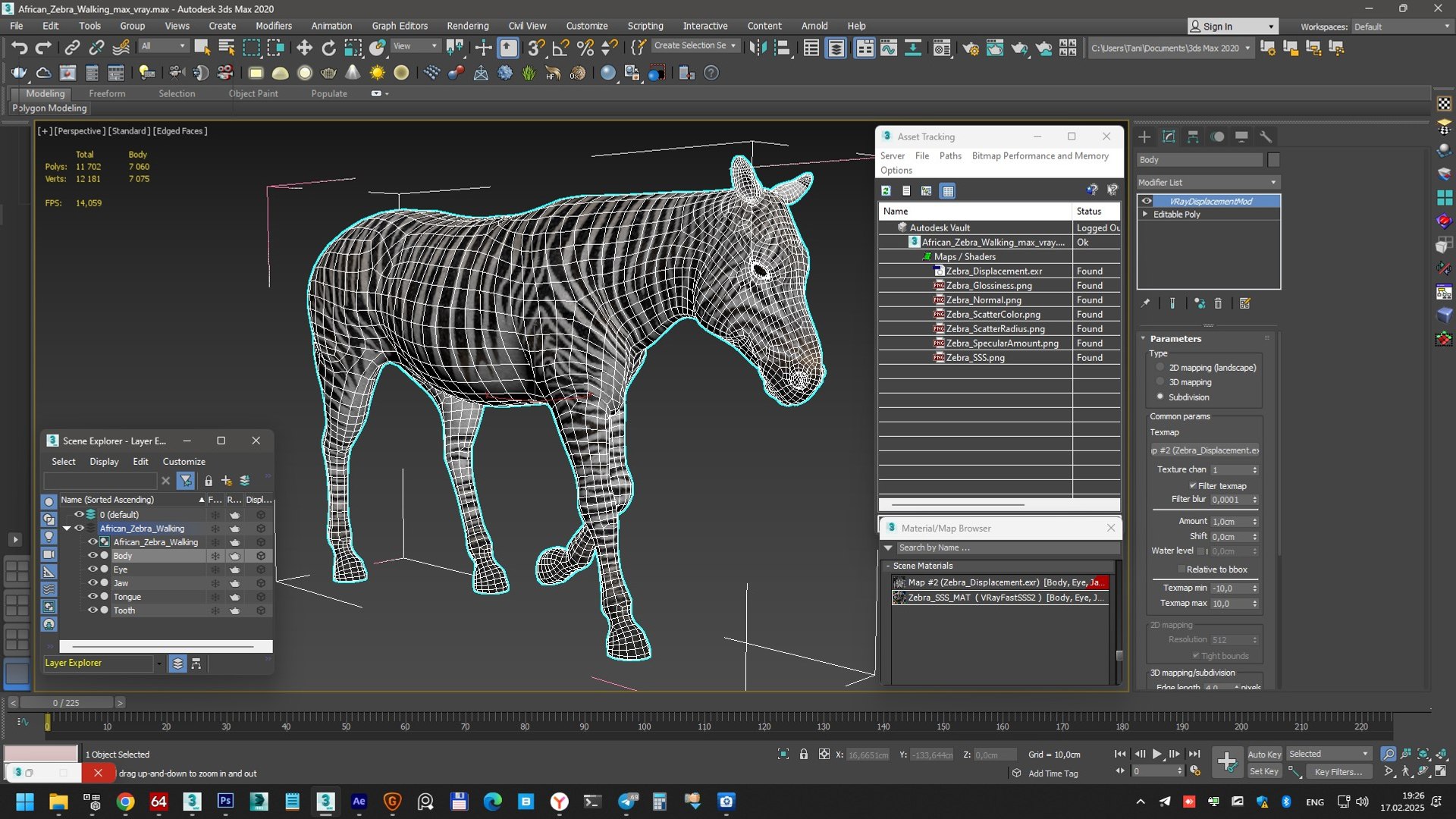Click the Redo arrow icon
This screenshot has width=1456, height=819.
click(x=44, y=49)
